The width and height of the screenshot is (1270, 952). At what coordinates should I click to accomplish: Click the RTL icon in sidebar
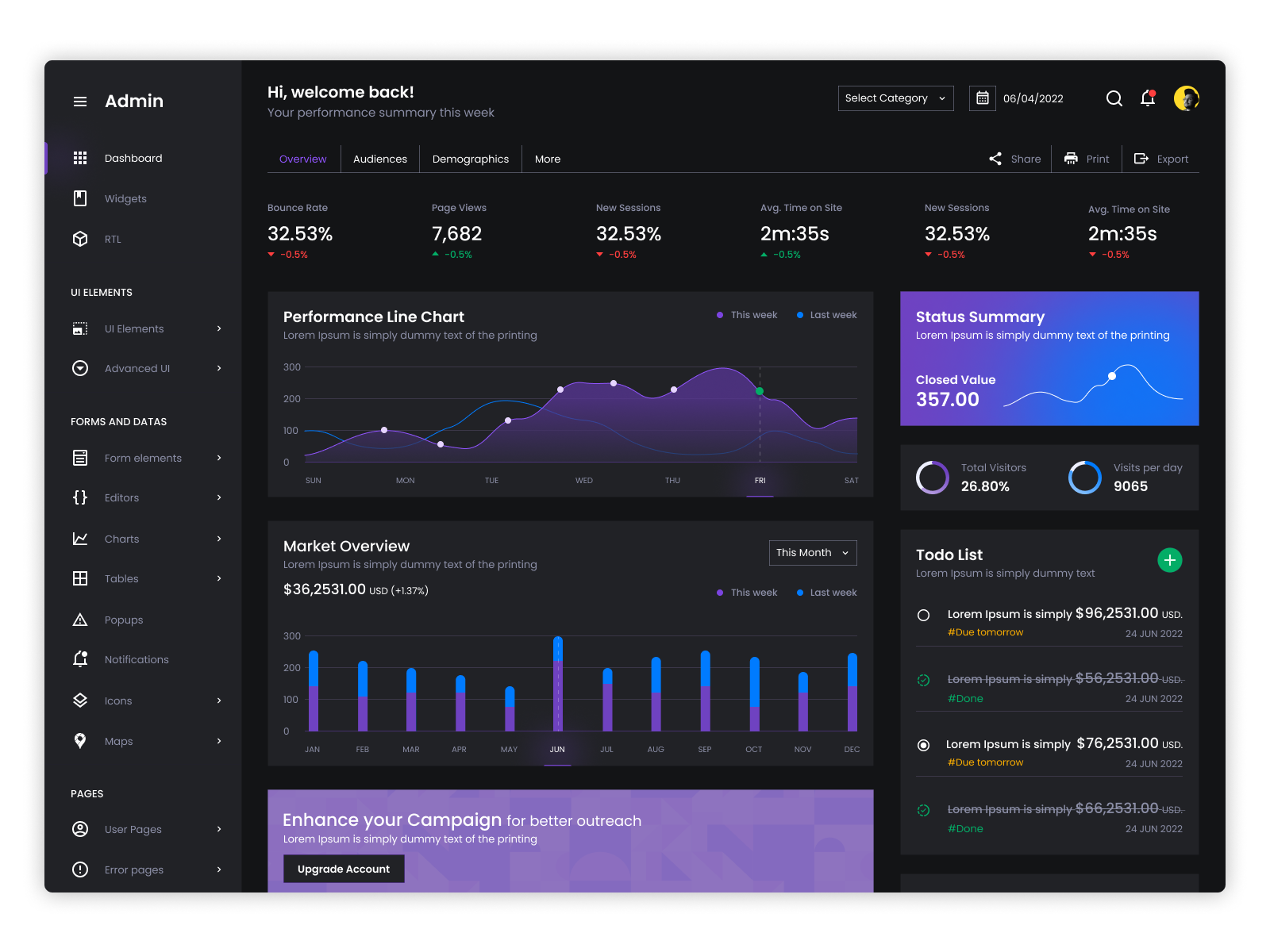point(80,239)
